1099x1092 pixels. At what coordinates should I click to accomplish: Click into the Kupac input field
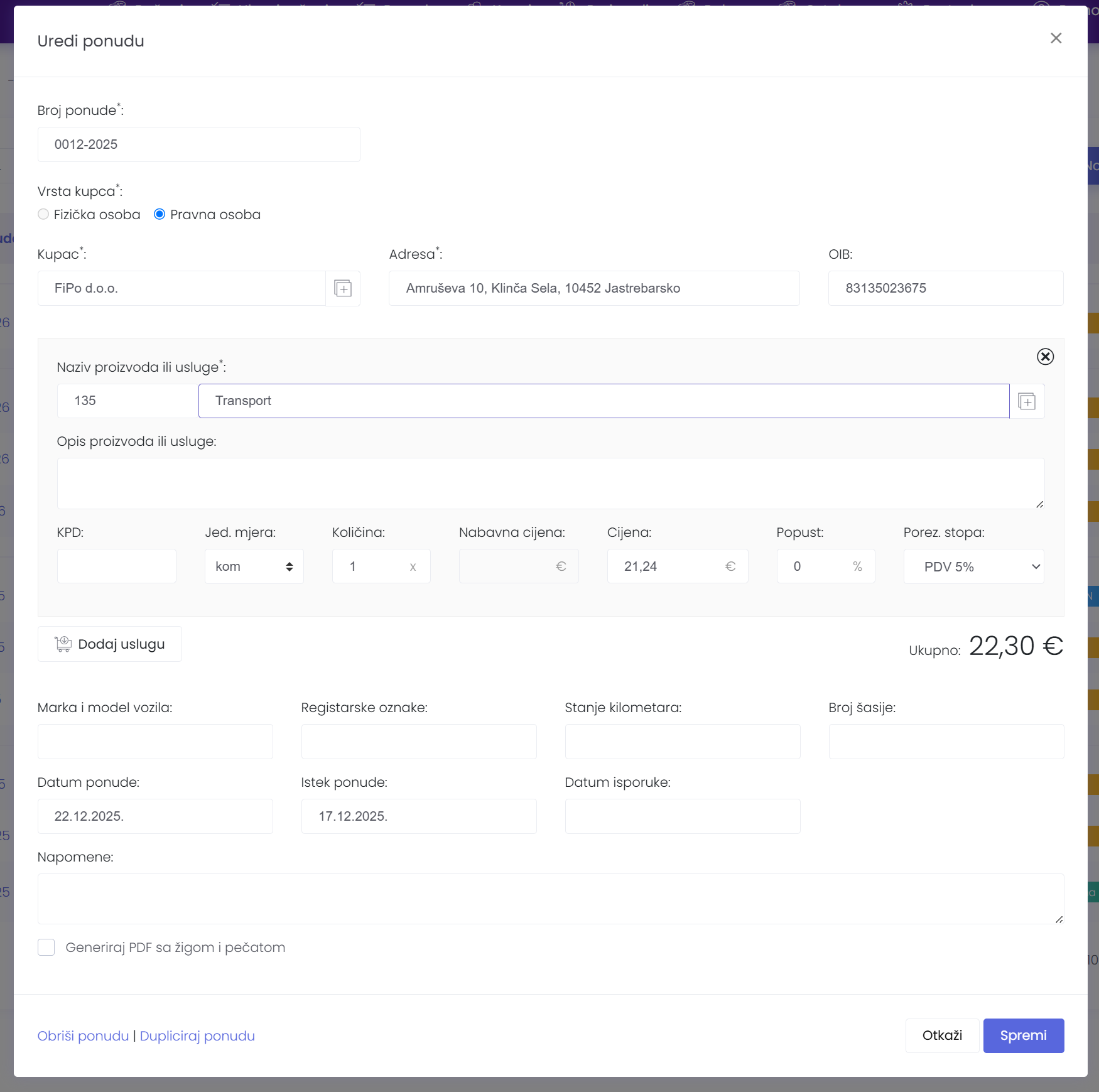click(181, 288)
